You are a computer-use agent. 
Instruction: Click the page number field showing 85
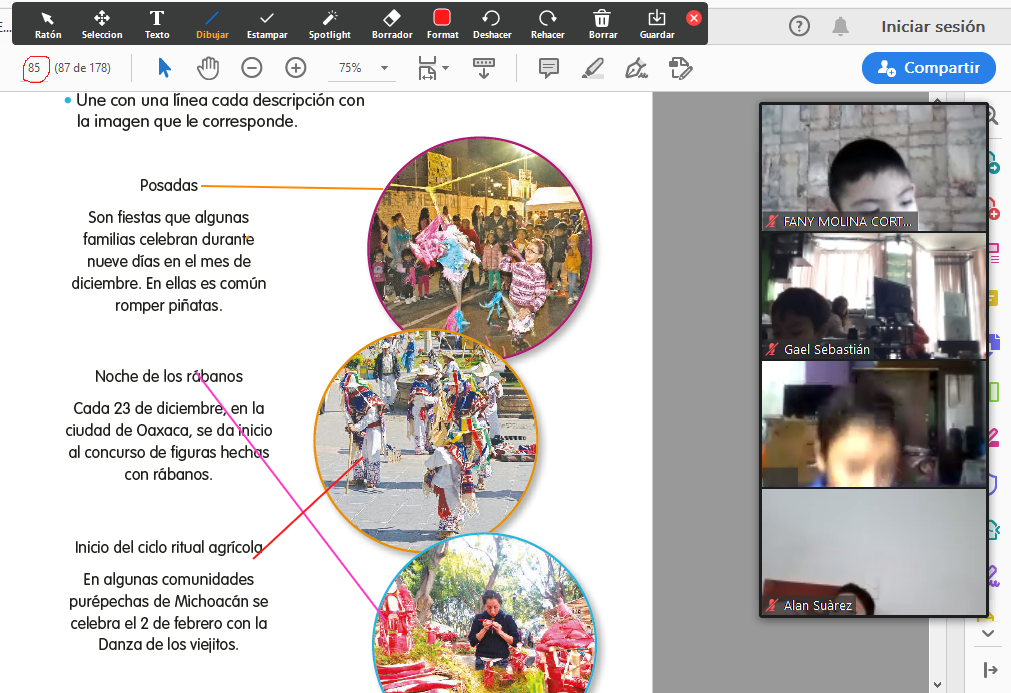(x=35, y=68)
